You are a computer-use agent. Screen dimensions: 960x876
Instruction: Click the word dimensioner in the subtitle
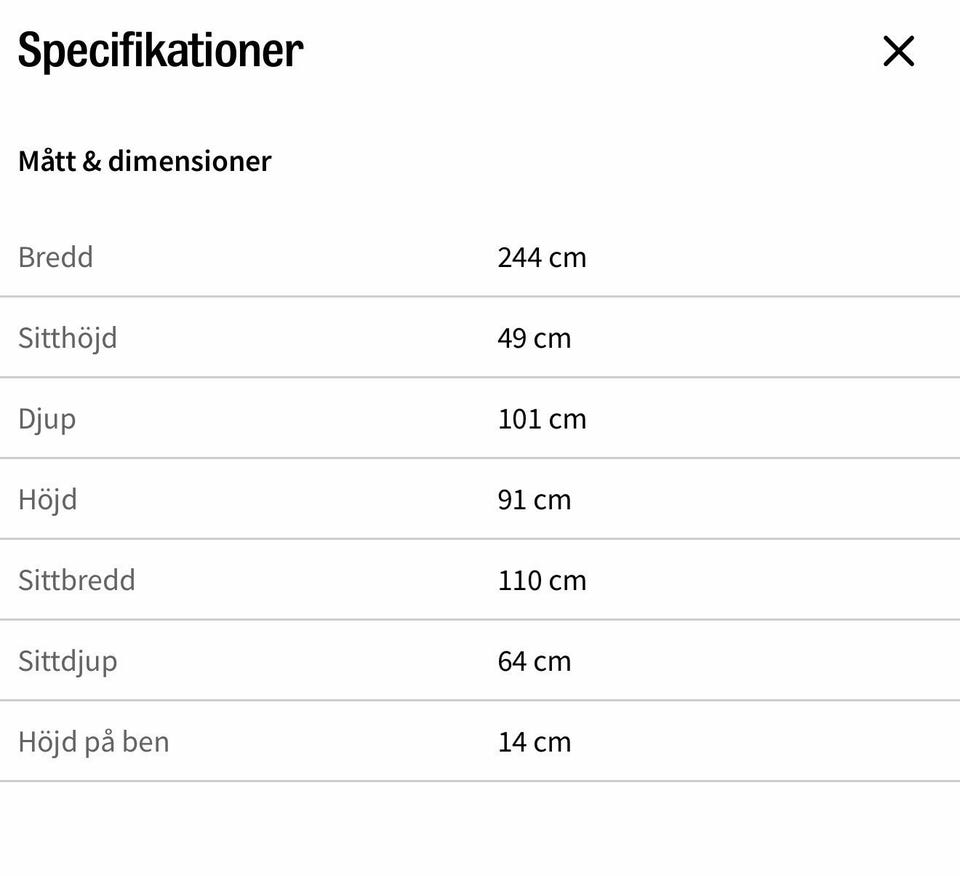coord(190,161)
